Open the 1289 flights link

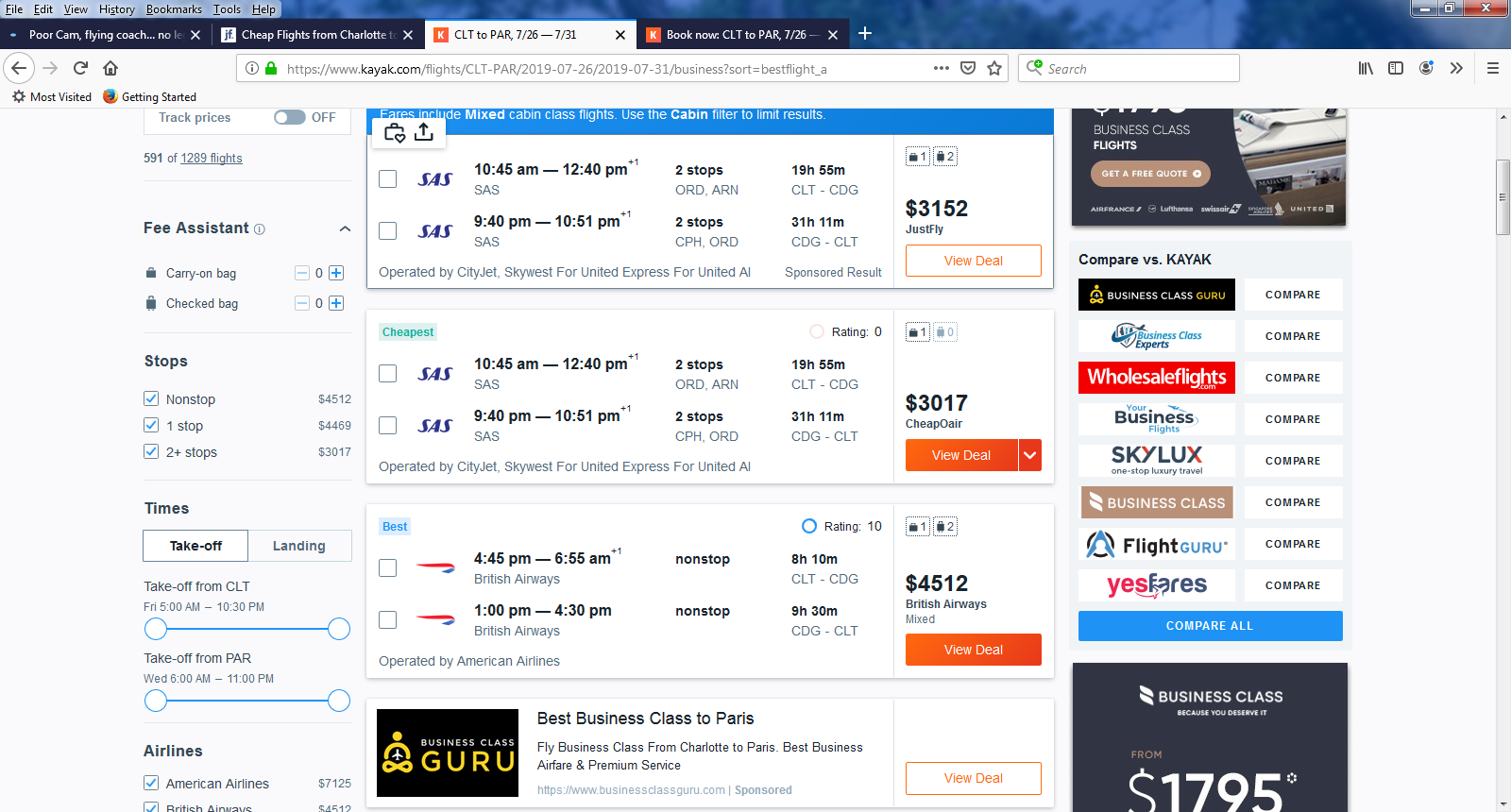tap(212, 159)
